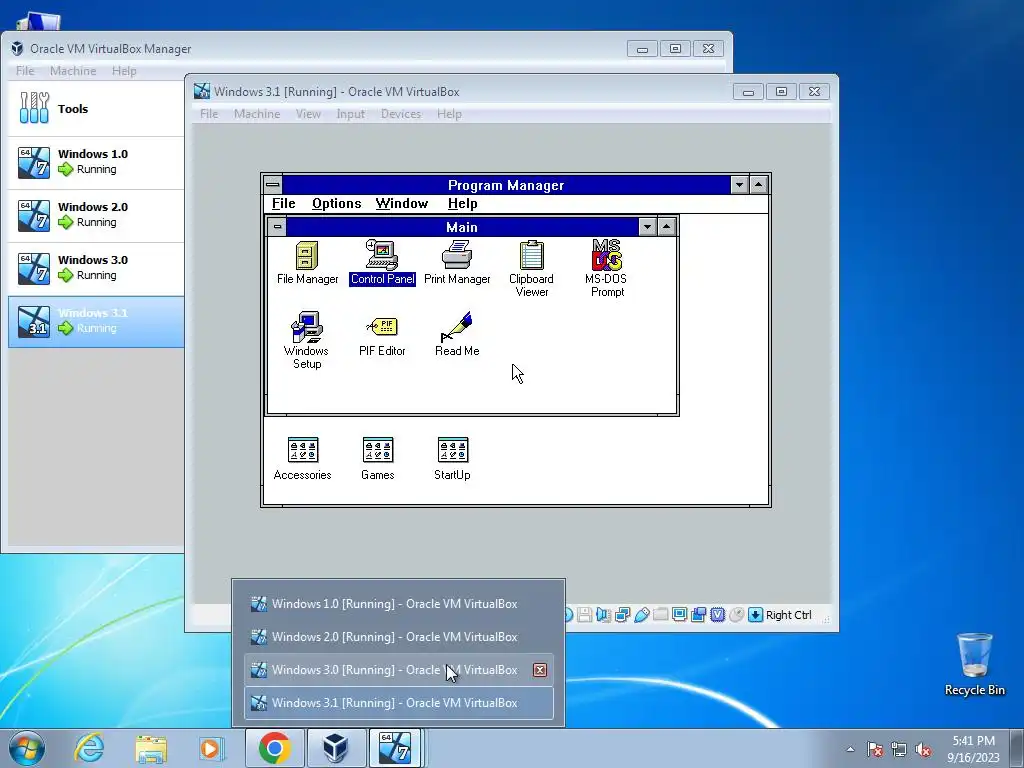Click the taskbar clock showing 5:41 PM
The image size is (1024, 768).
[973, 749]
